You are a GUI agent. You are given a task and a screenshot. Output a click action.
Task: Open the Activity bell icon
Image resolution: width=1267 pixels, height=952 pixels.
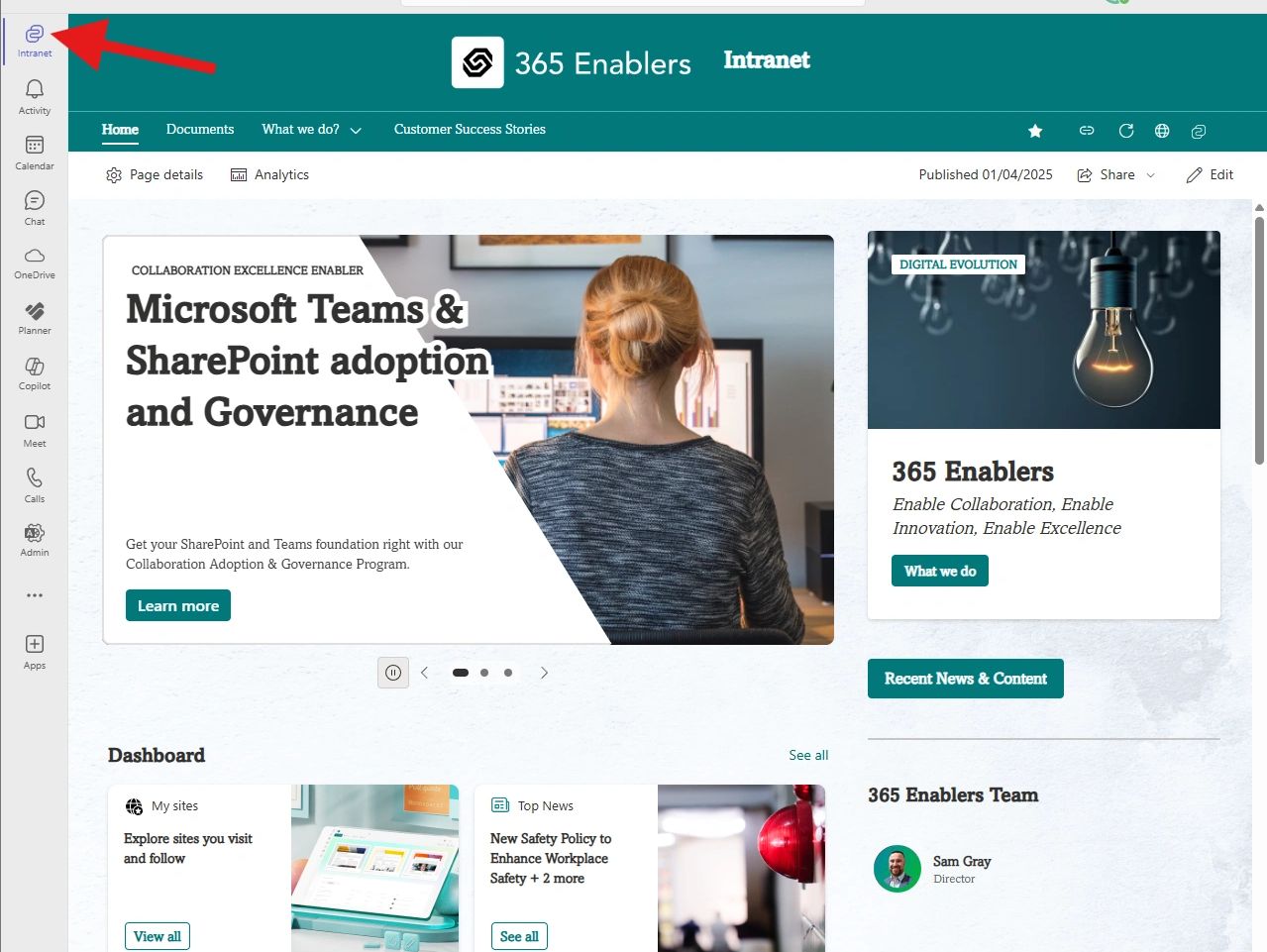[x=35, y=89]
